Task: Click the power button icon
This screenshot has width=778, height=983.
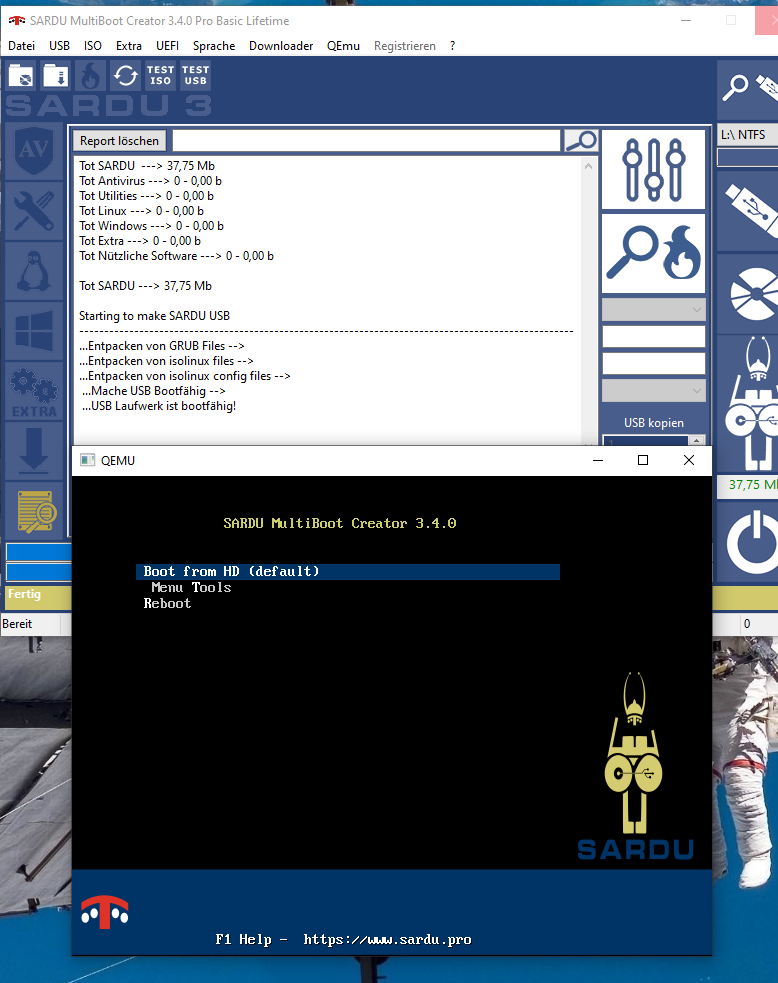Action: 749,542
